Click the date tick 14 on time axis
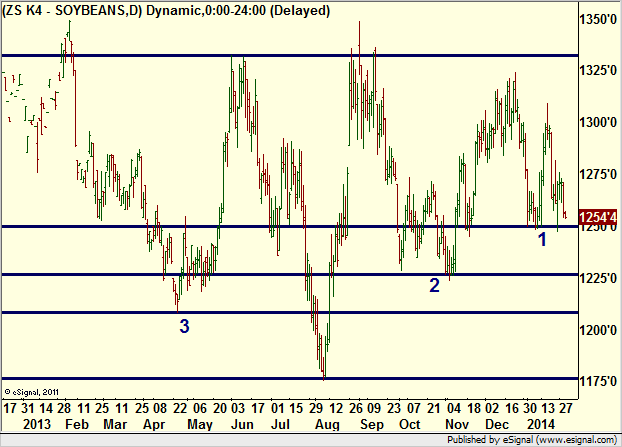This screenshot has height=447, width=622. 46,408
